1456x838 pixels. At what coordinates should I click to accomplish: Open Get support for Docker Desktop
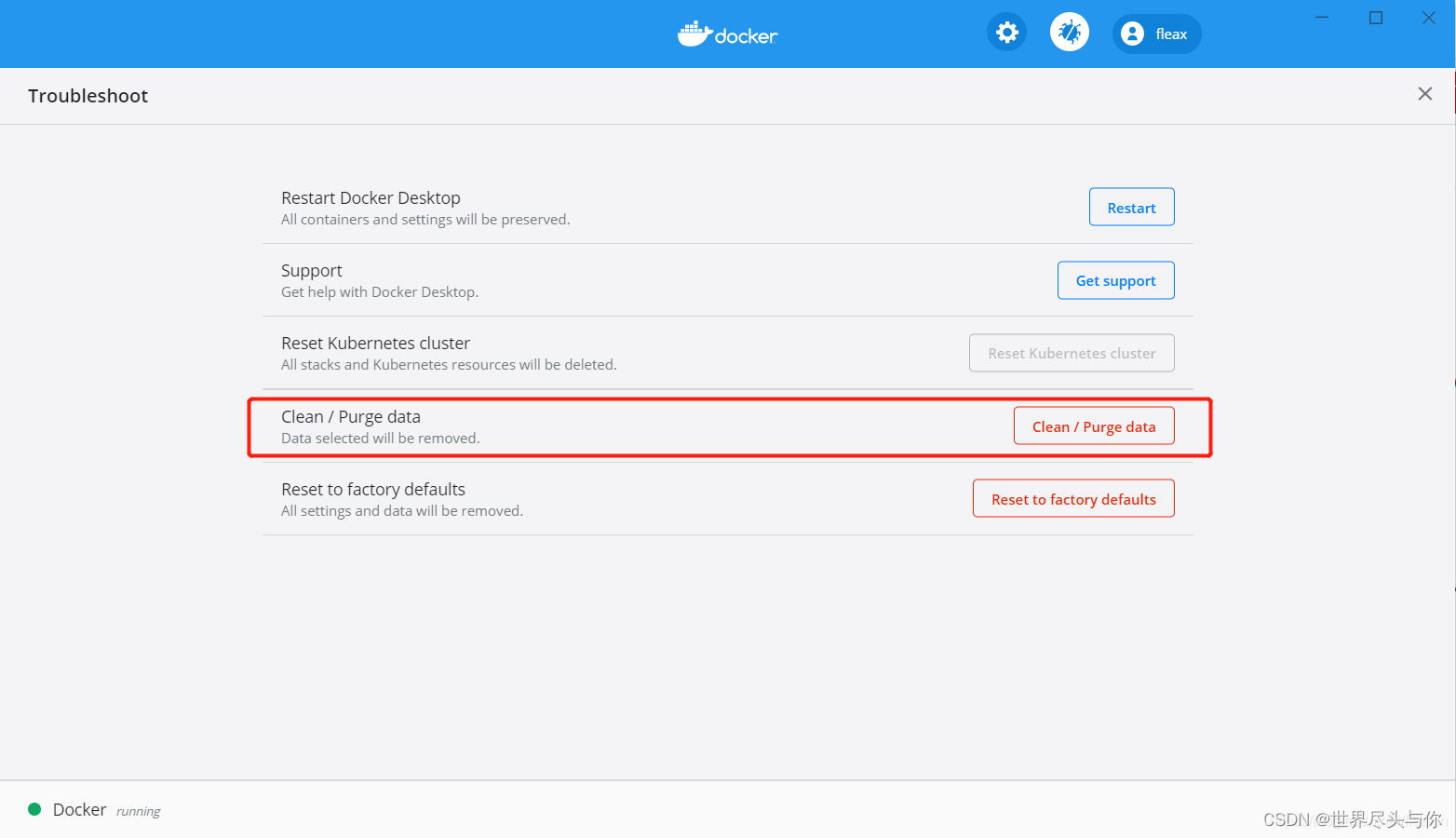point(1115,280)
